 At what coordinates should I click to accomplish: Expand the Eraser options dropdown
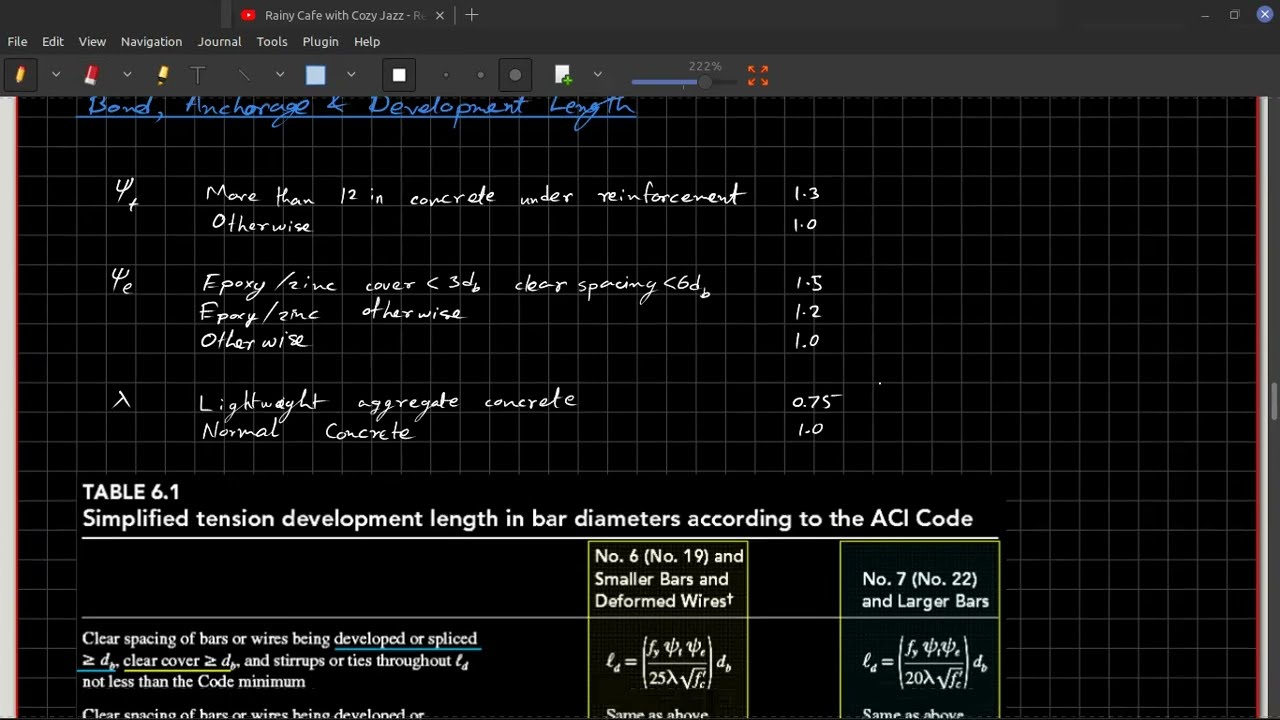[127, 75]
